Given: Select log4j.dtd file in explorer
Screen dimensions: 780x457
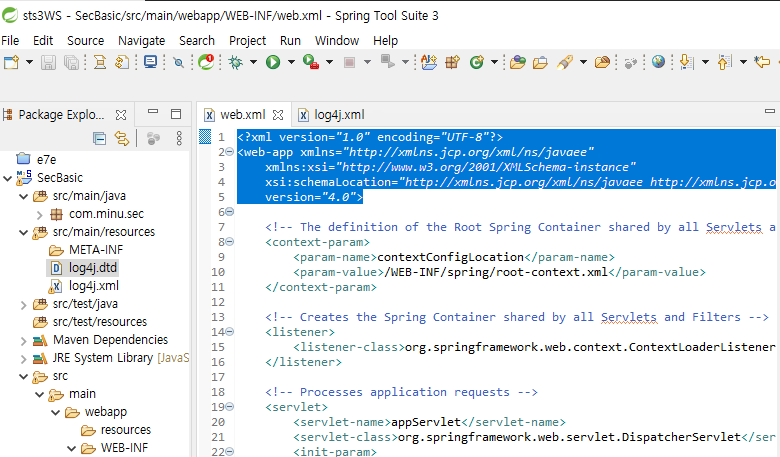Looking at the screenshot, I should point(93,268).
